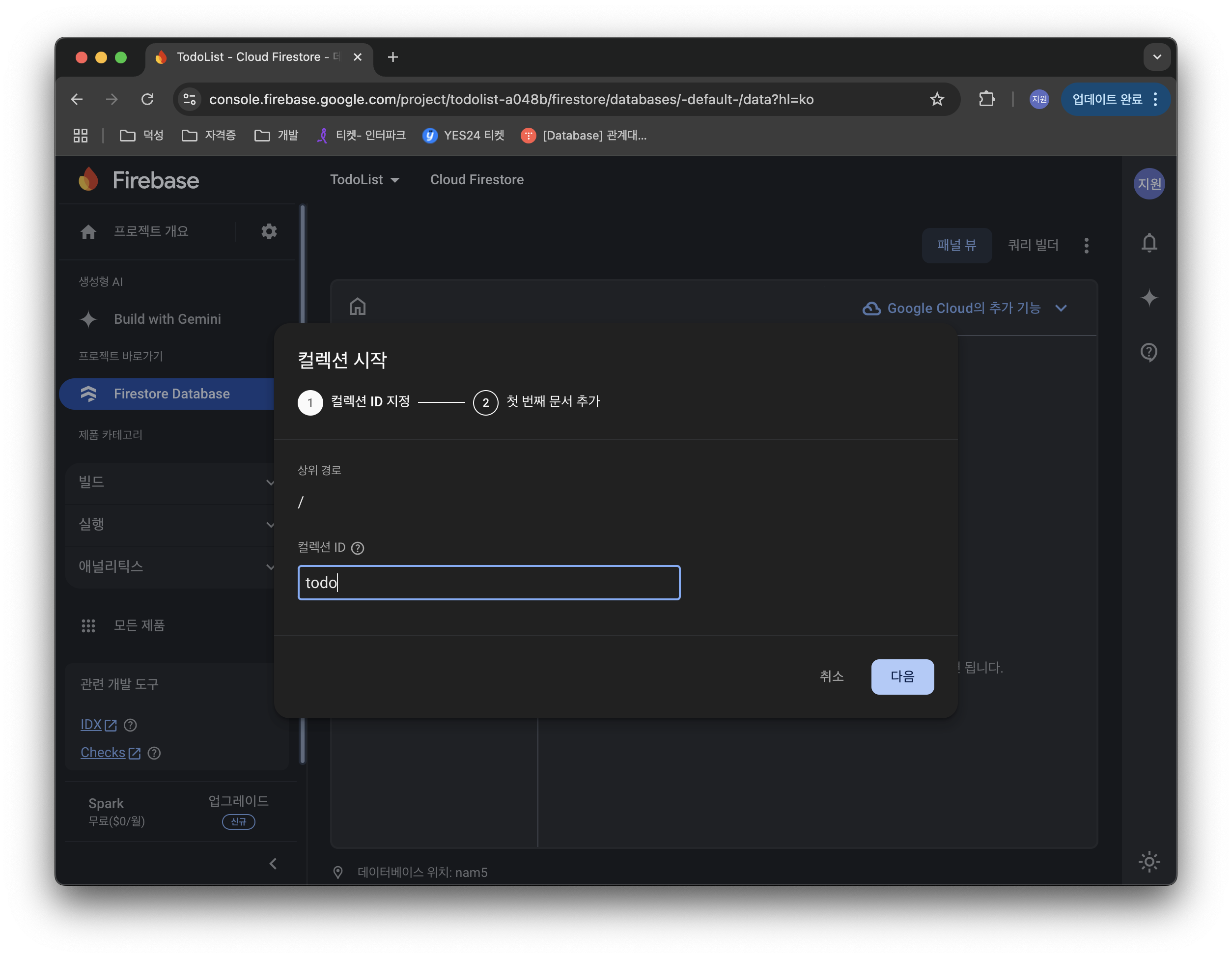
Task: Click the project settings gear icon
Action: (x=269, y=231)
